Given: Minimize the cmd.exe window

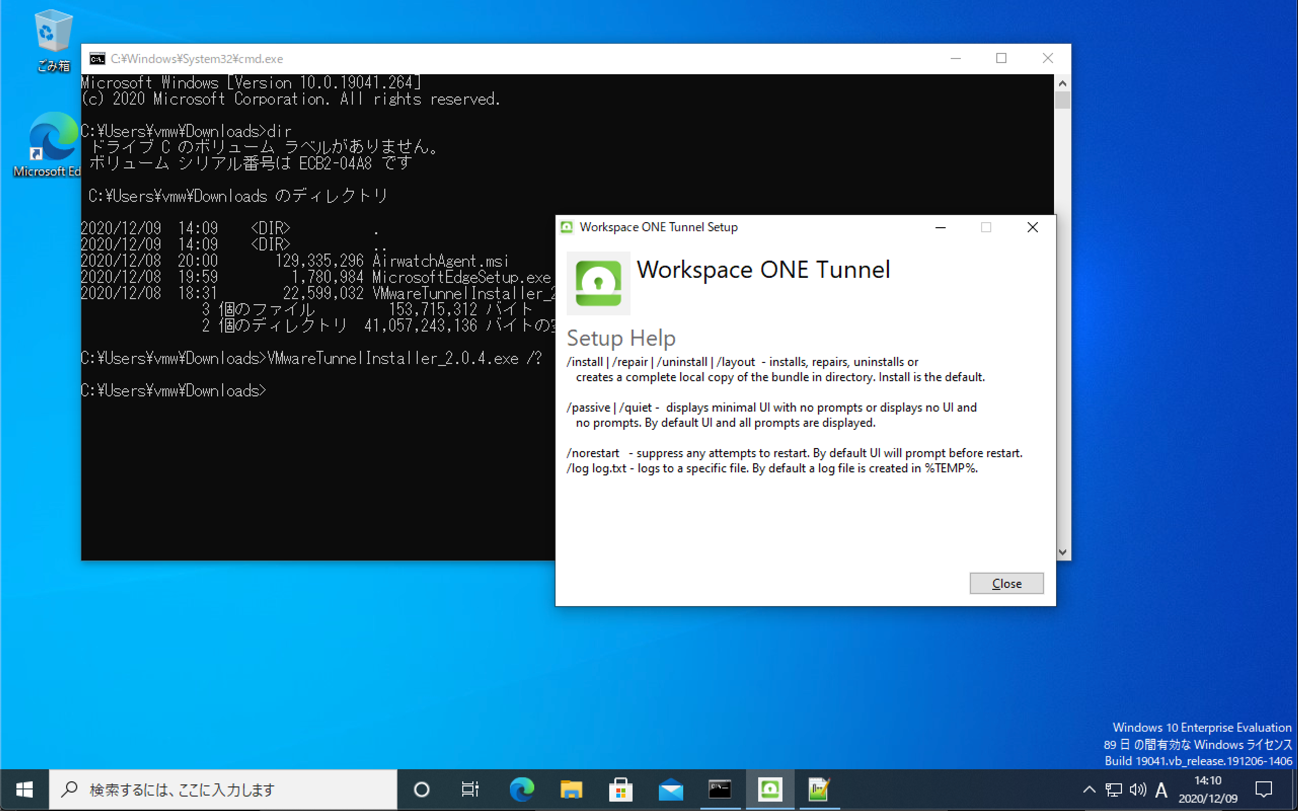Looking at the screenshot, I should (955, 59).
